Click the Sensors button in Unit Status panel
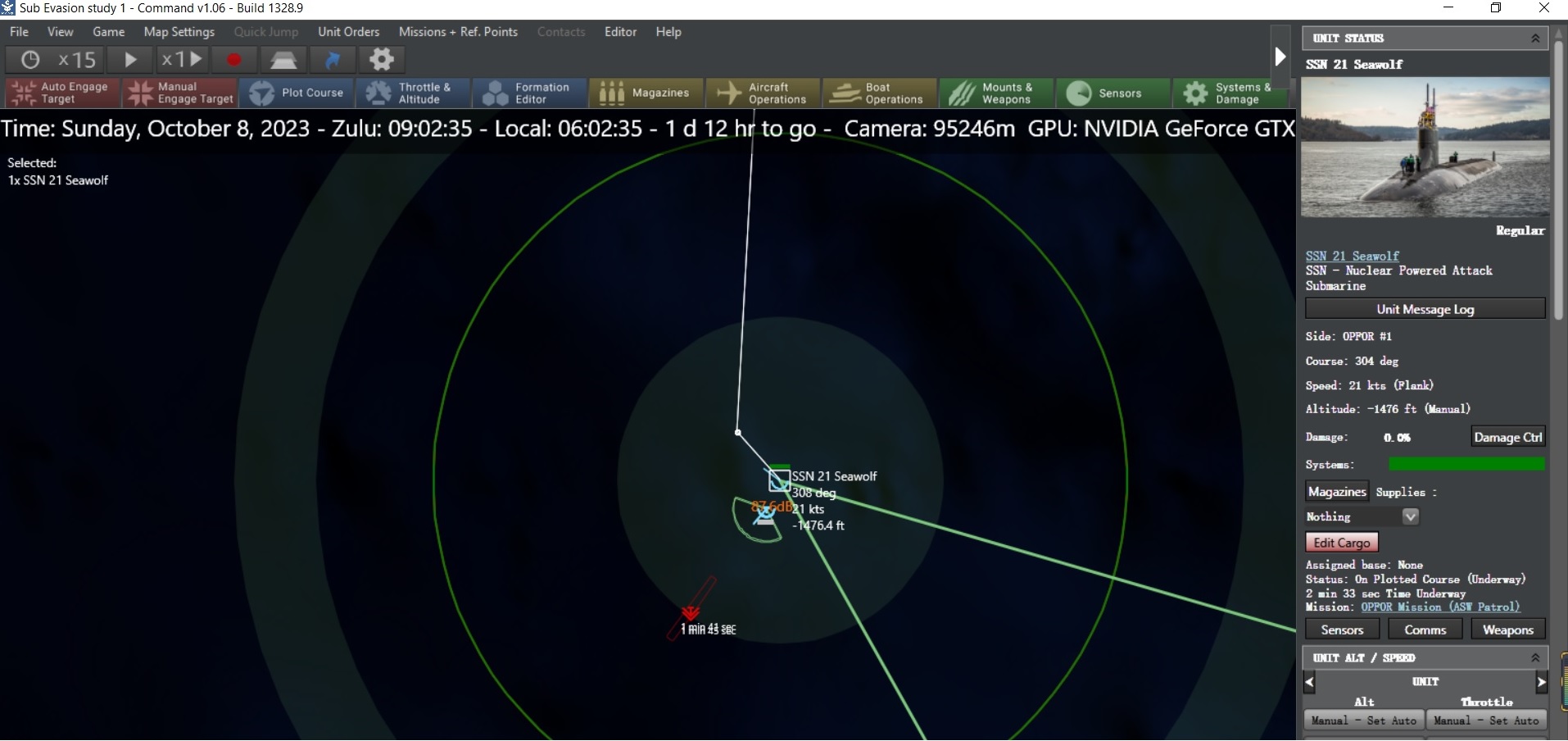Image resolution: width=1568 pixels, height=741 pixels. point(1342,630)
